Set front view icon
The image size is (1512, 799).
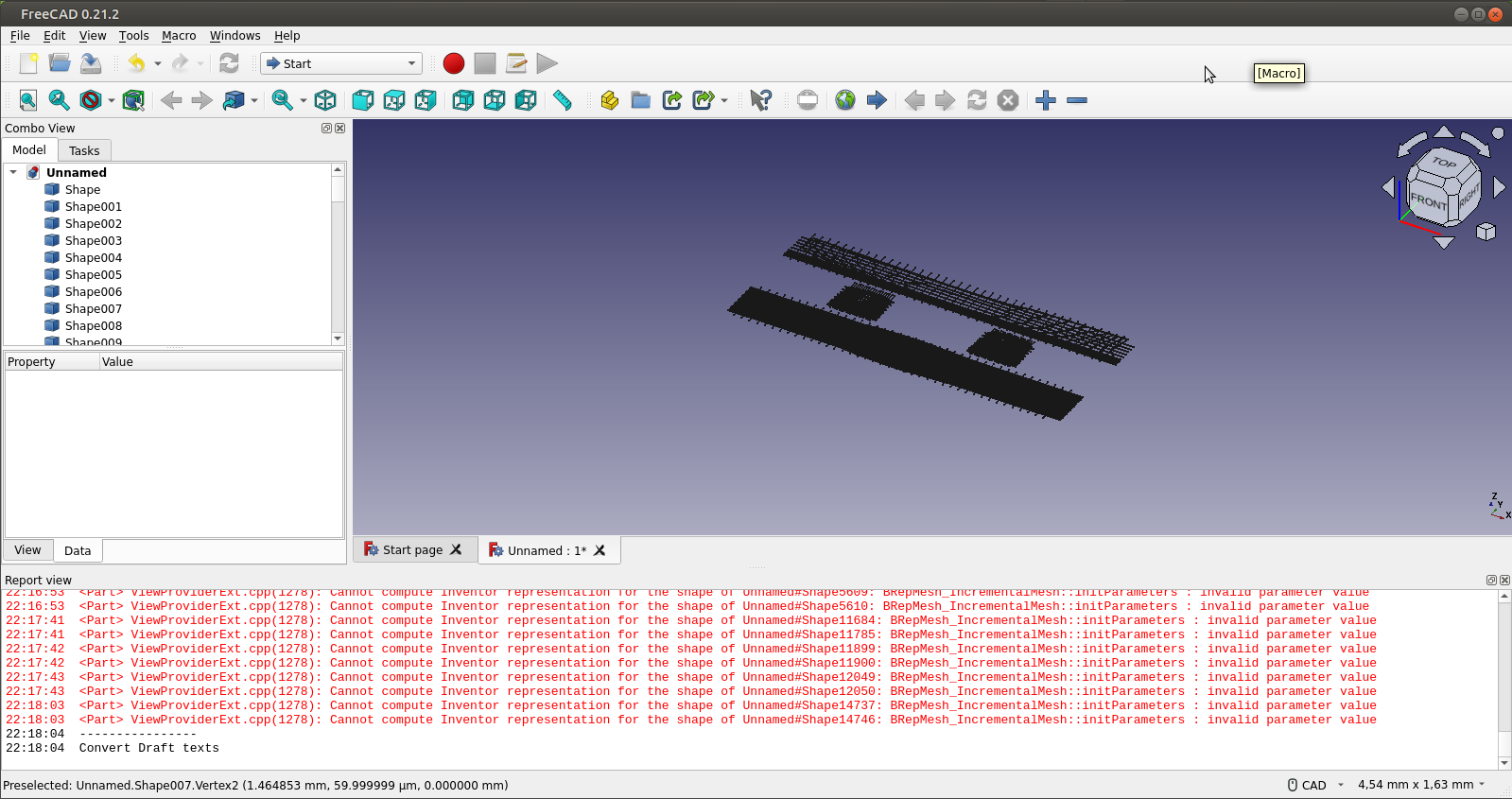pyautogui.click(x=362, y=100)
